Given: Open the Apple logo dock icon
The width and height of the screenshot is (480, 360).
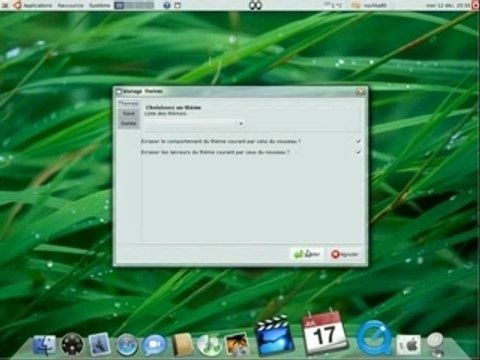Looking at the screenshot, I should point(409,346).
